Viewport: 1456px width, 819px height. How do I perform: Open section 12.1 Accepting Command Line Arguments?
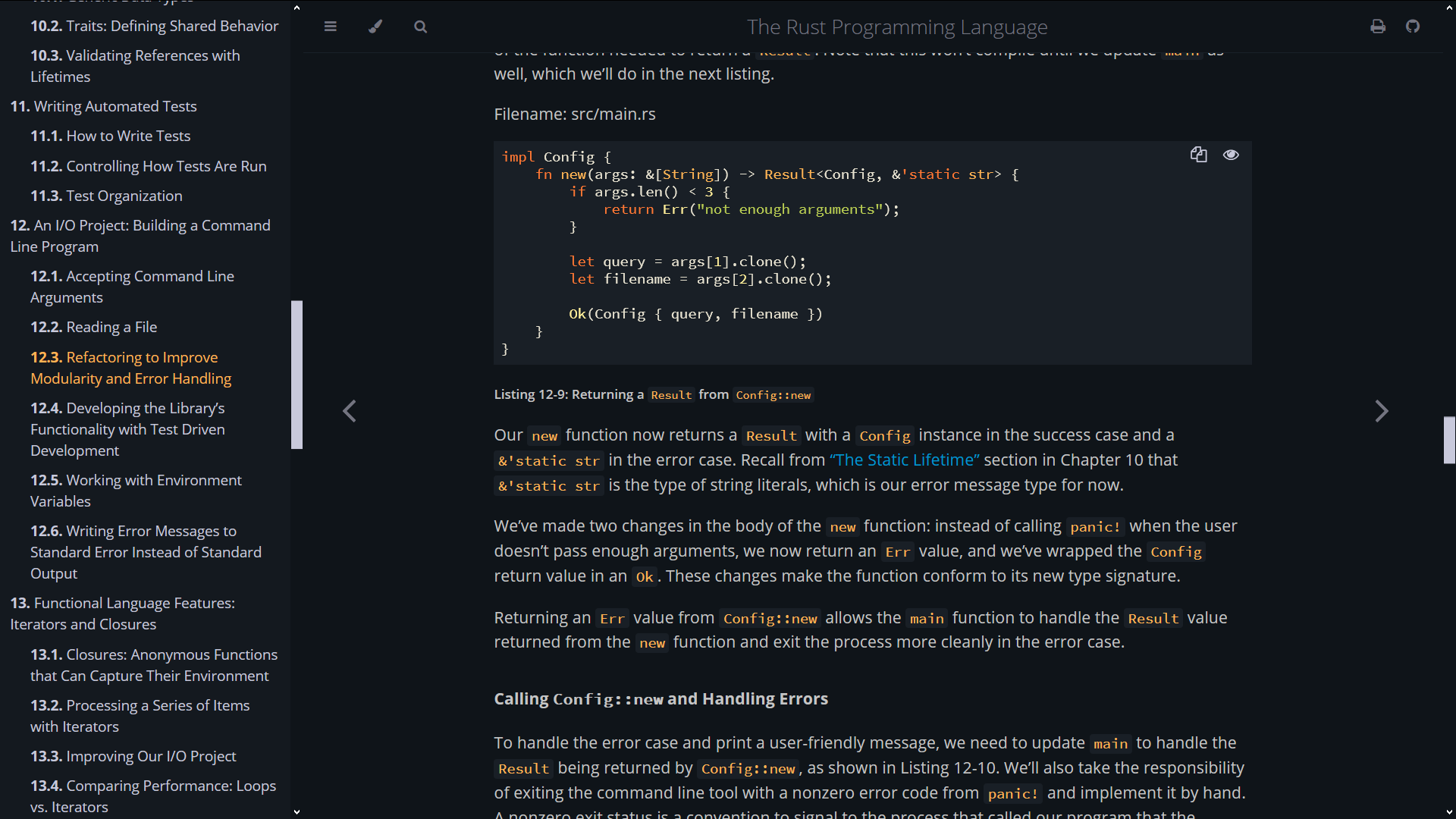132,287
